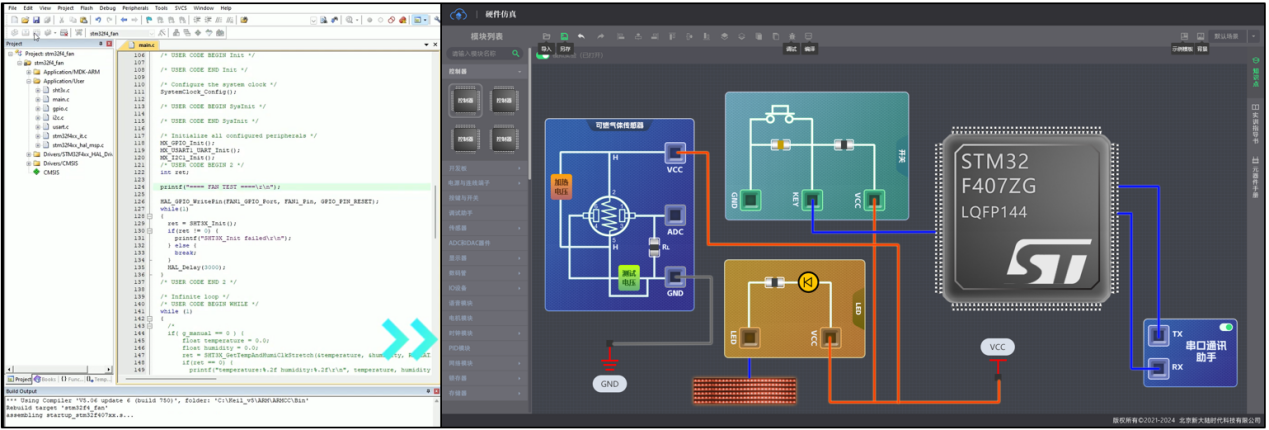1269x430 pixels.
Task: Click the Save icon in Keil toolbar
Action: click(37, 20)
